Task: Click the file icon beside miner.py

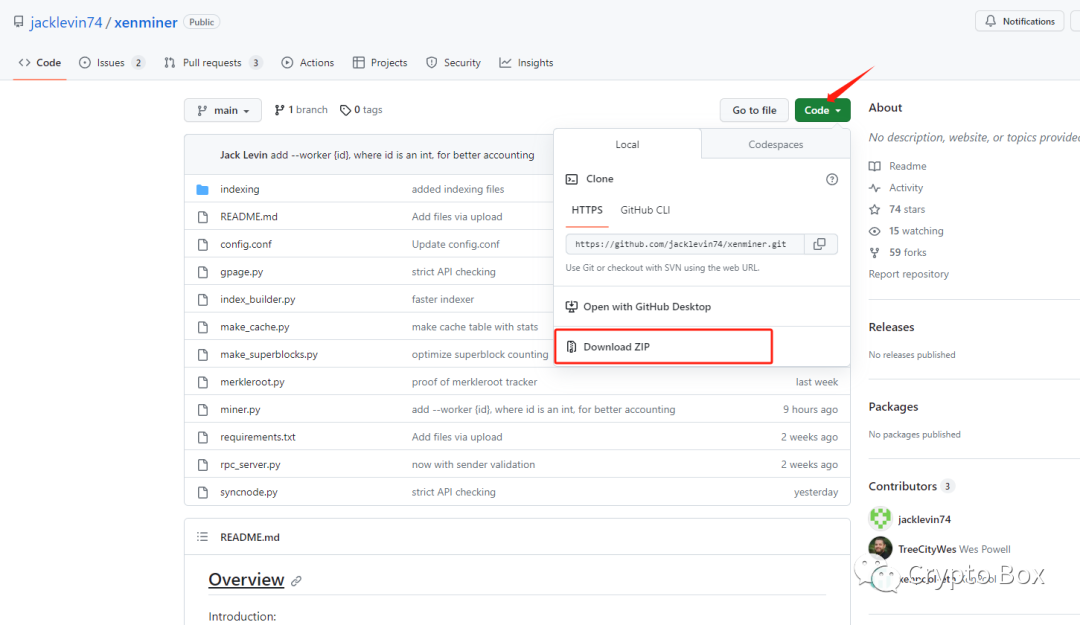Action: 202,410
